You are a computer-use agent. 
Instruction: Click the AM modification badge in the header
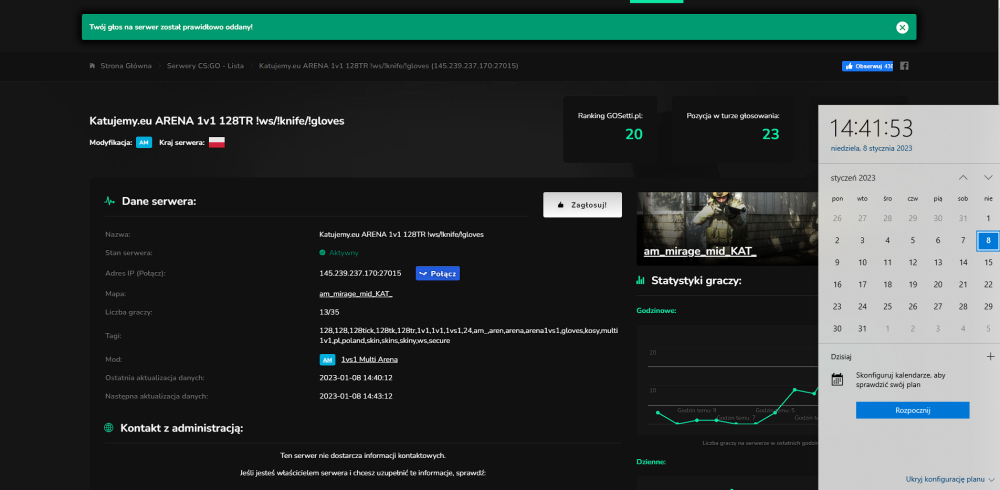(143, 142)
